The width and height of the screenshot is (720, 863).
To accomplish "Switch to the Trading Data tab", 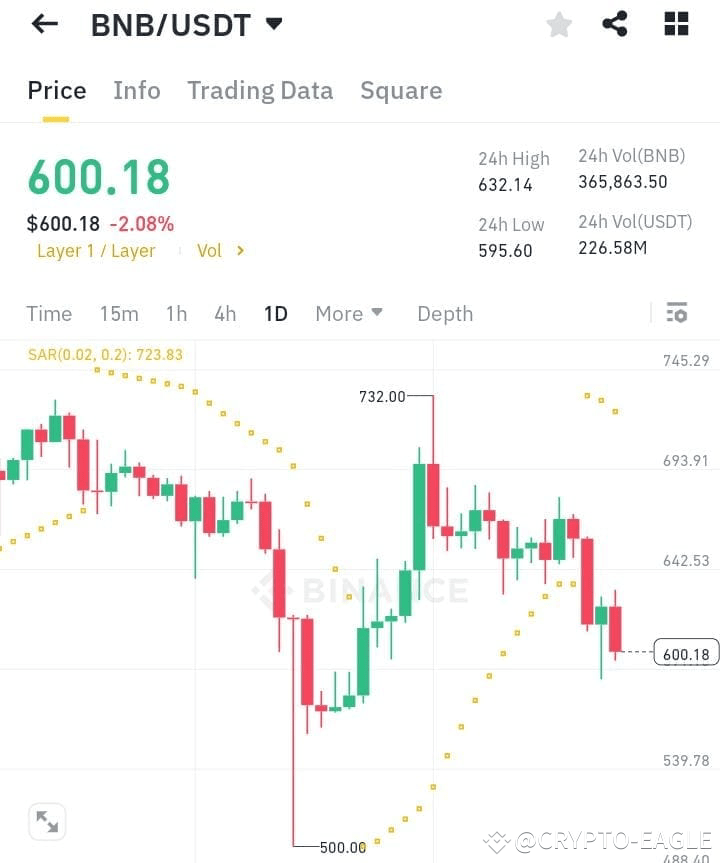I will [260, 90].
